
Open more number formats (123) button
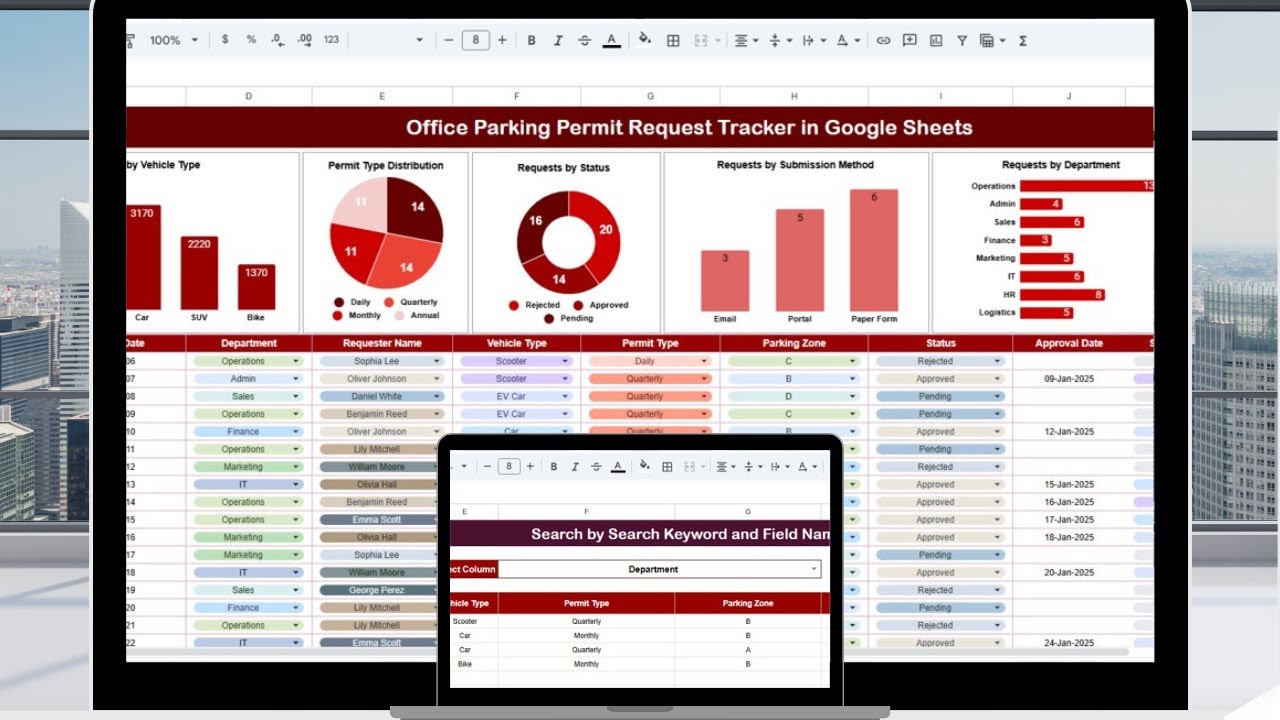click(331, 40)
